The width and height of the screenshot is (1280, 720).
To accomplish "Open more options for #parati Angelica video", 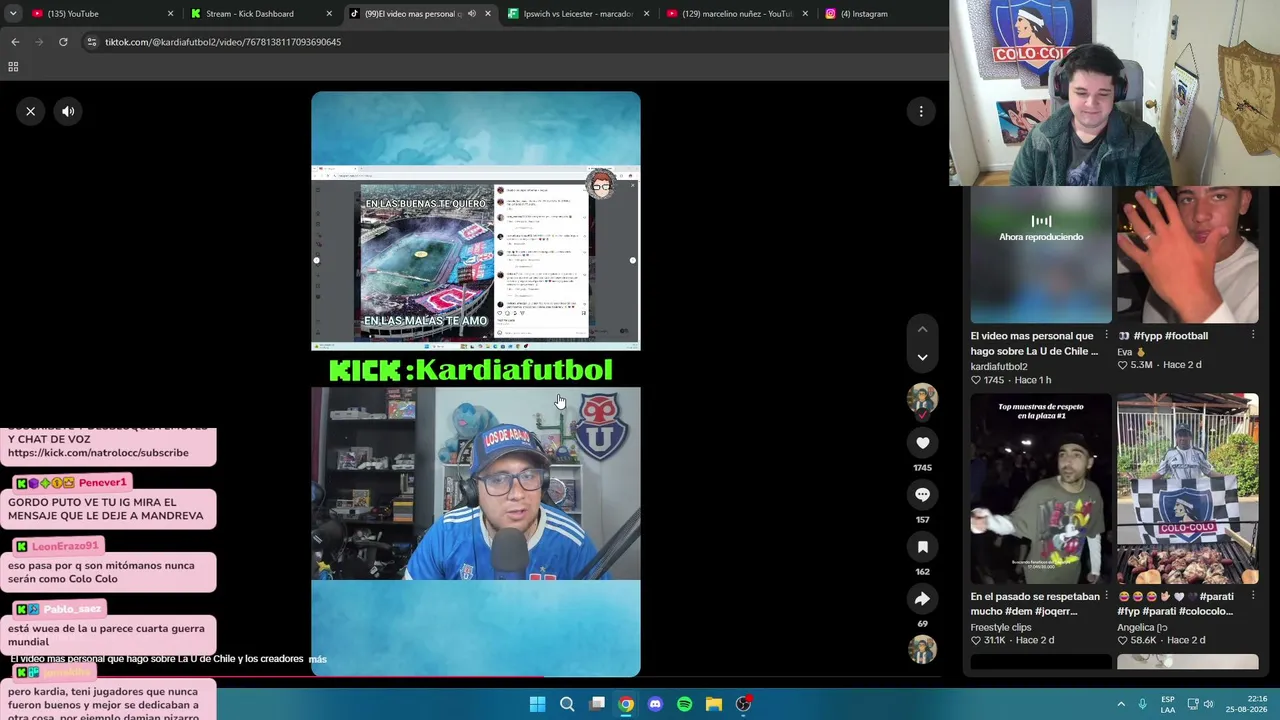I will [1253, 596].
